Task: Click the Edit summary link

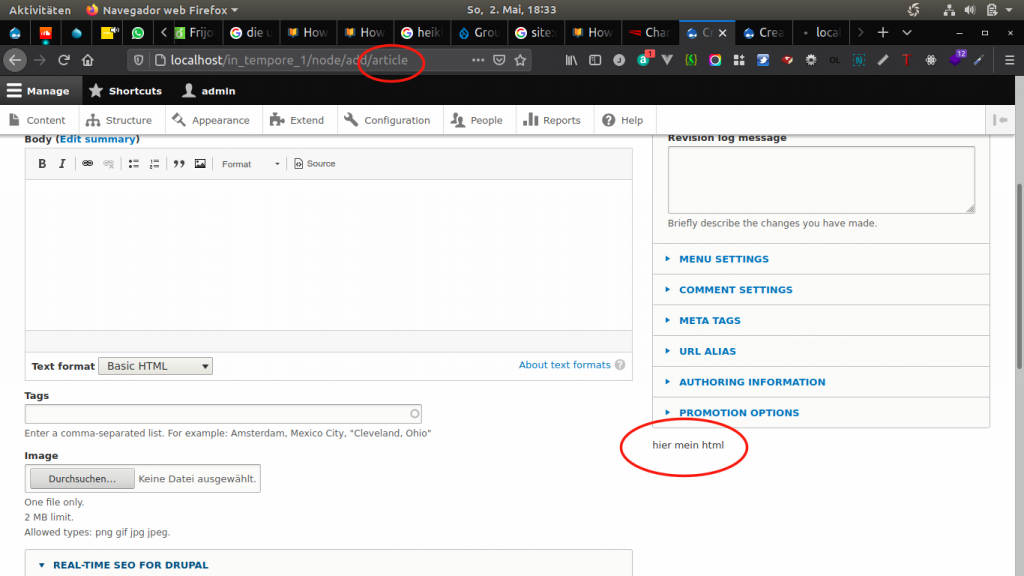Action: pos(97,139)
